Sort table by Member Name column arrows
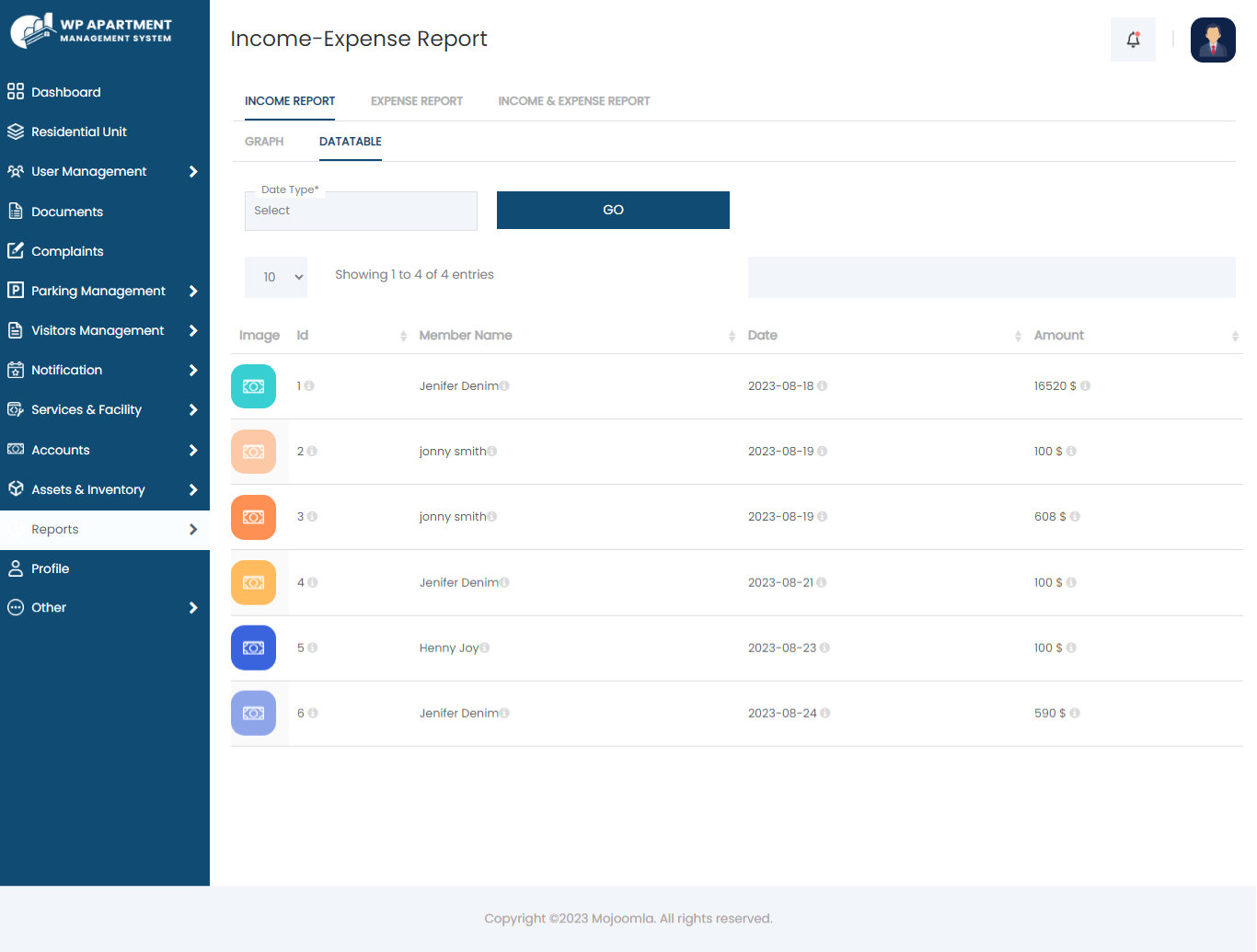The image size is (1257, 952). coord(732,336)
